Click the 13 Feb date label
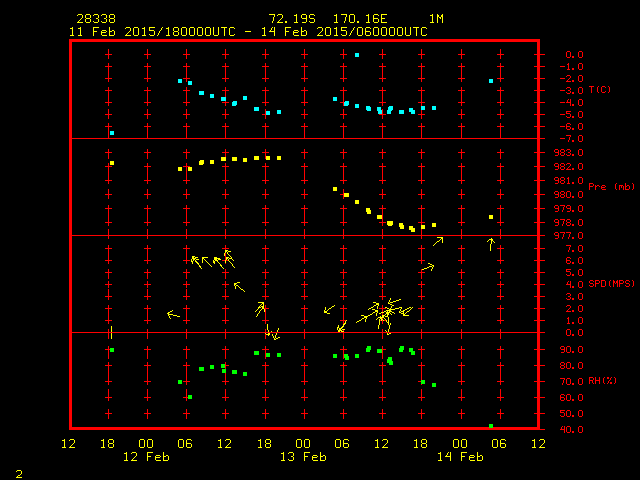 pos(303,457)
